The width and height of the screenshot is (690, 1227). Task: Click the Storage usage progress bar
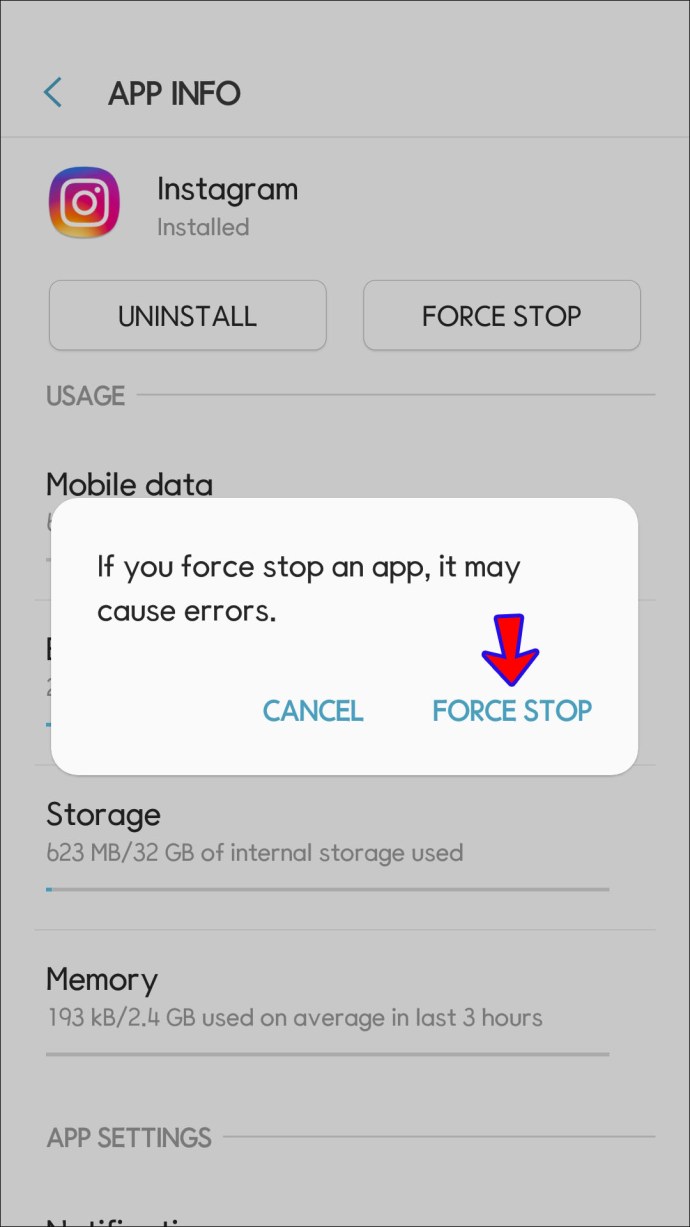coord(327,888)
